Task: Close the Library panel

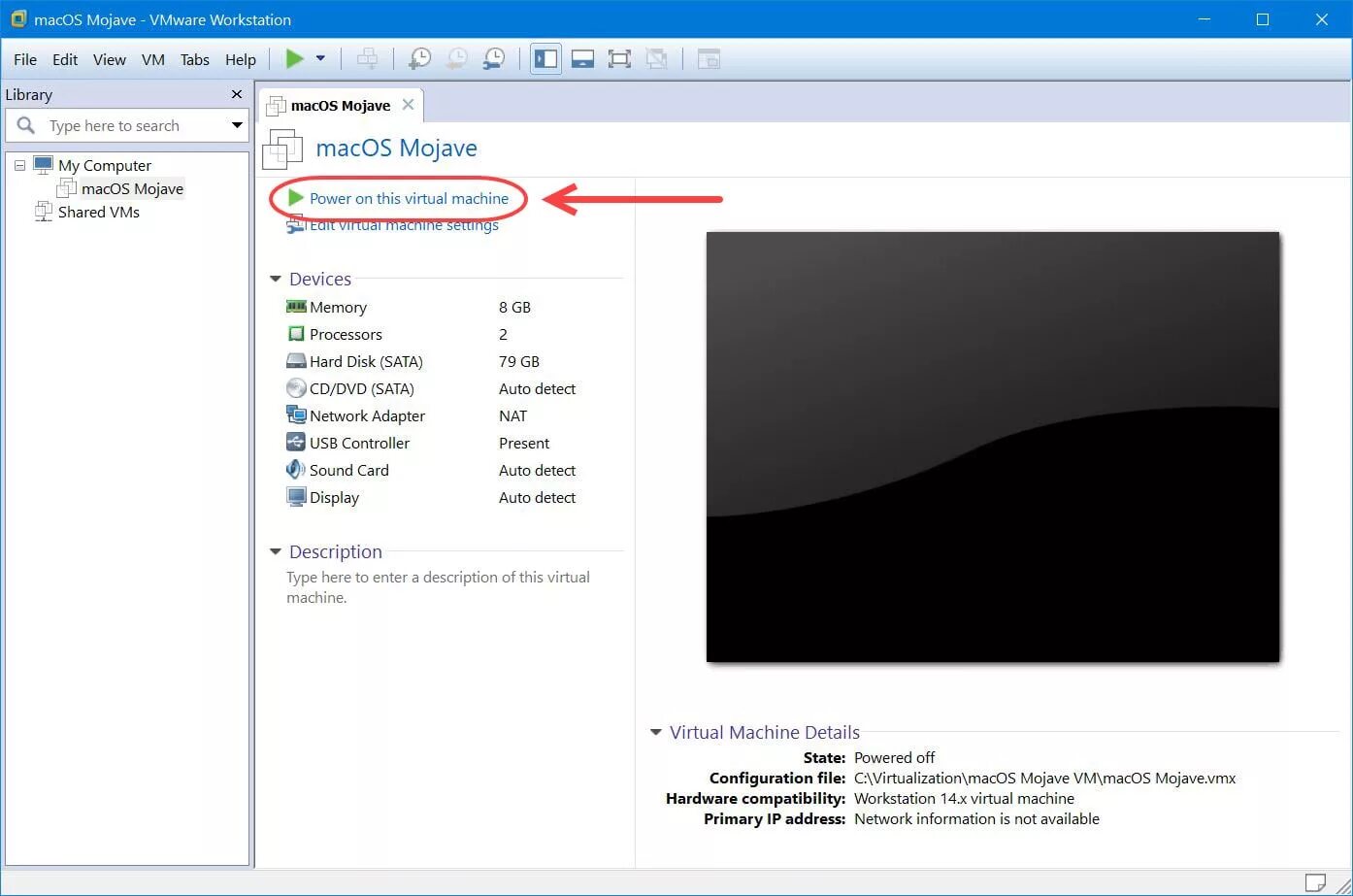Action: tap(237, 94)
